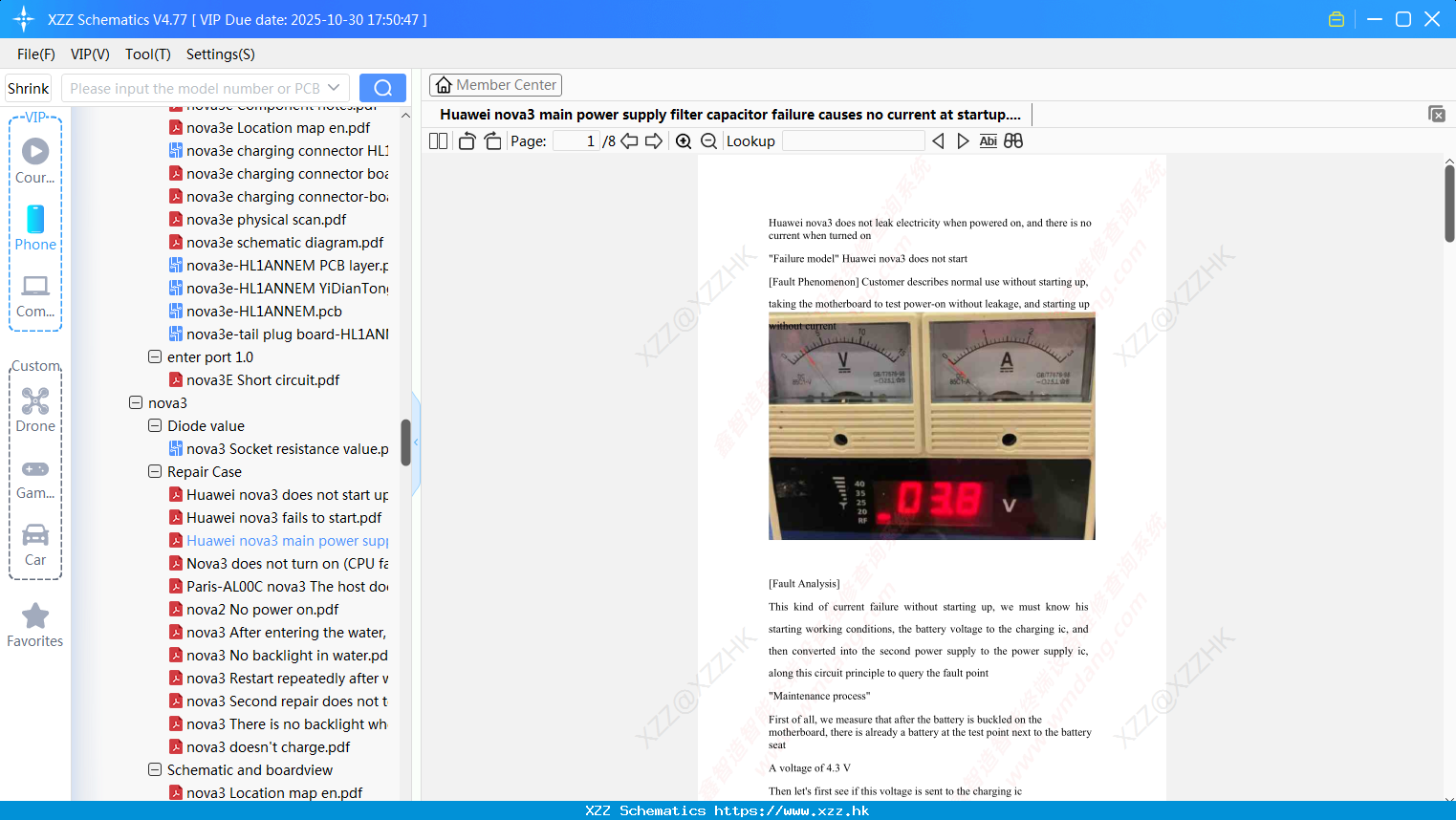Click the binoculars search icon
This screenshot has width=1456, height=820.
pos(1013,140)
